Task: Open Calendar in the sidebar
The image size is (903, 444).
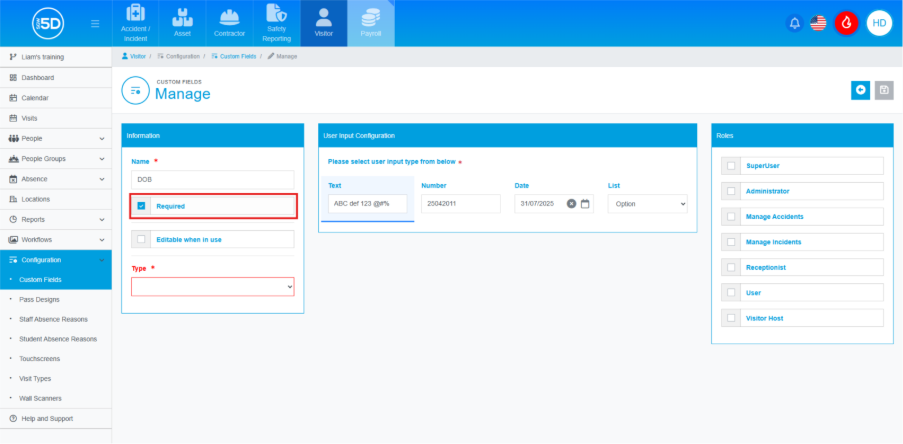Action: pyautogui.click(x=56, y=98)
